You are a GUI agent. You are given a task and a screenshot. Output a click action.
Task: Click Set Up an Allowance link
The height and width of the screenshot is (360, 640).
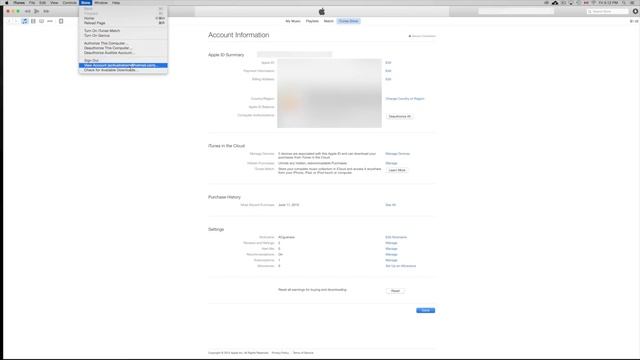(x=400, y=266)
